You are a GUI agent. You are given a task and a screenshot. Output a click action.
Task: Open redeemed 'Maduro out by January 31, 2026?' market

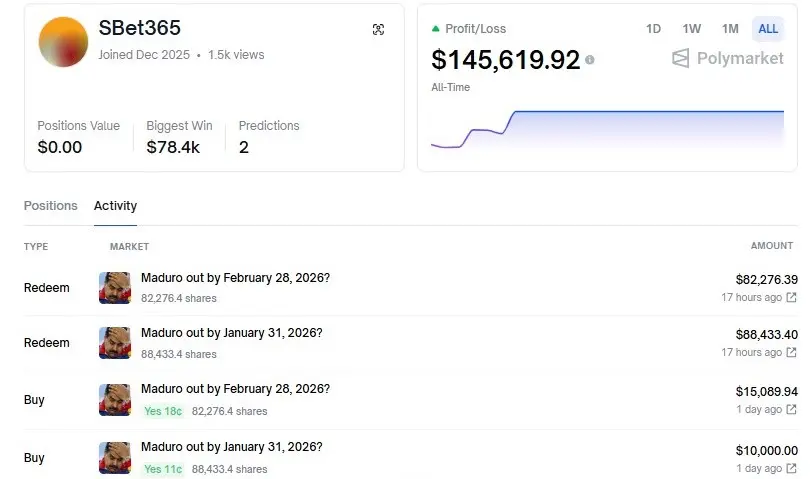click(231, 333)
